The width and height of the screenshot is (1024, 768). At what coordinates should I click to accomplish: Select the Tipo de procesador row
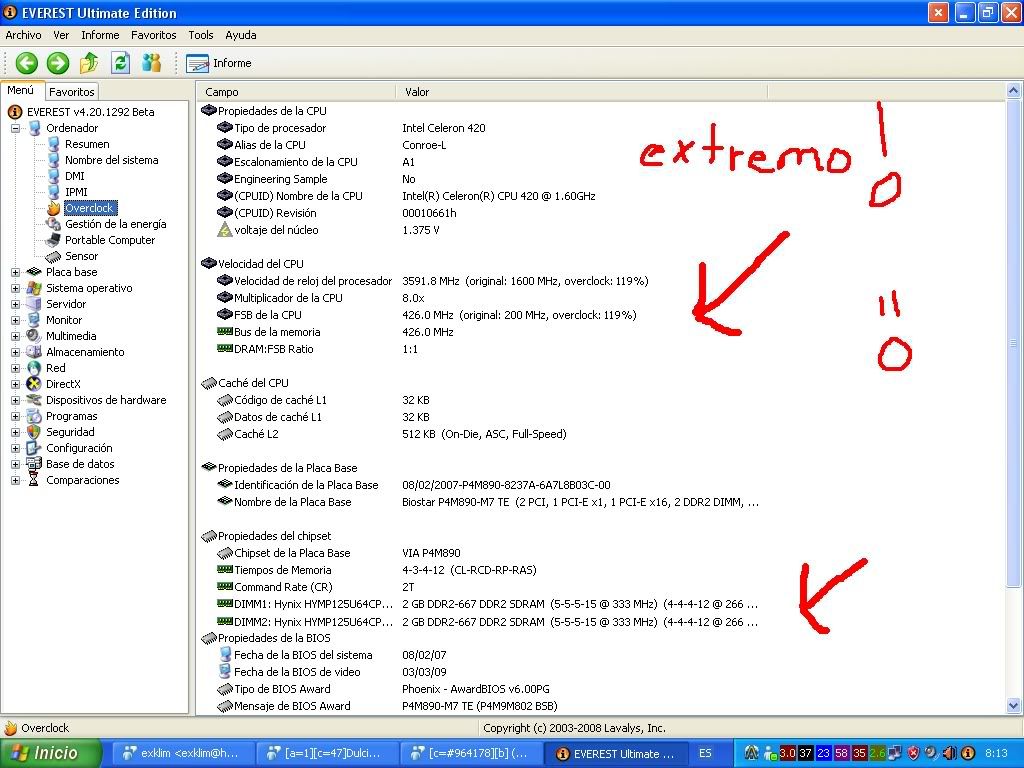(481, 128)
